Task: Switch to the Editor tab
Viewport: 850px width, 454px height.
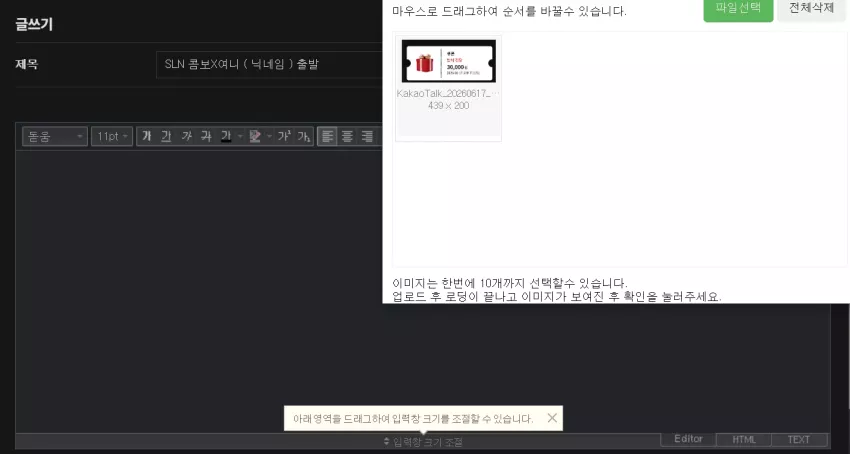Action: (688, 439)
